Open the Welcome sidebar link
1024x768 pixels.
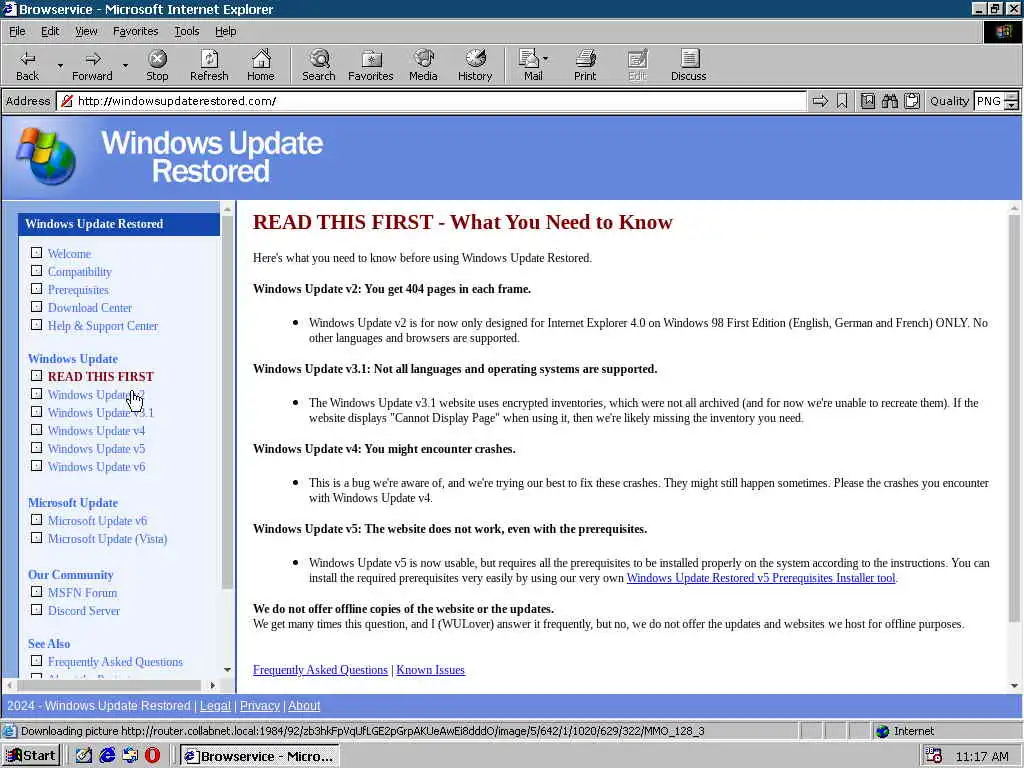click(x=69, y=253)
